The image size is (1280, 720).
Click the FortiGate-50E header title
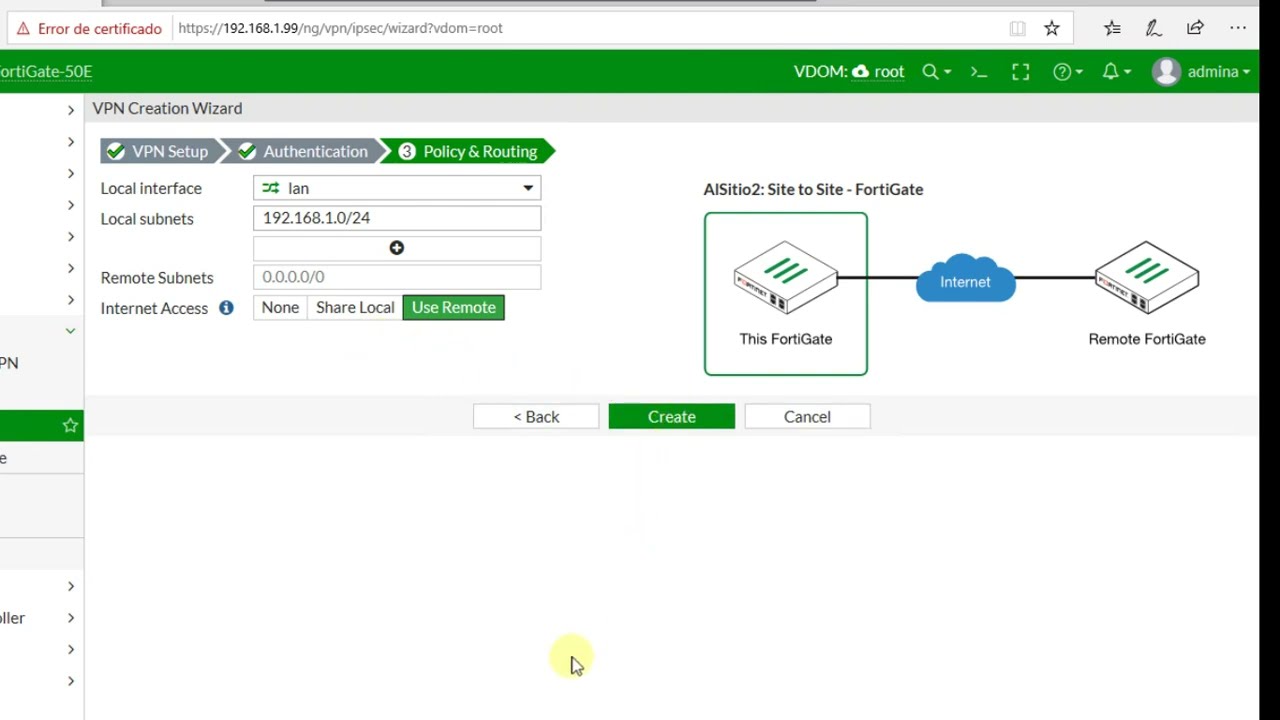(x=46, y=72)
